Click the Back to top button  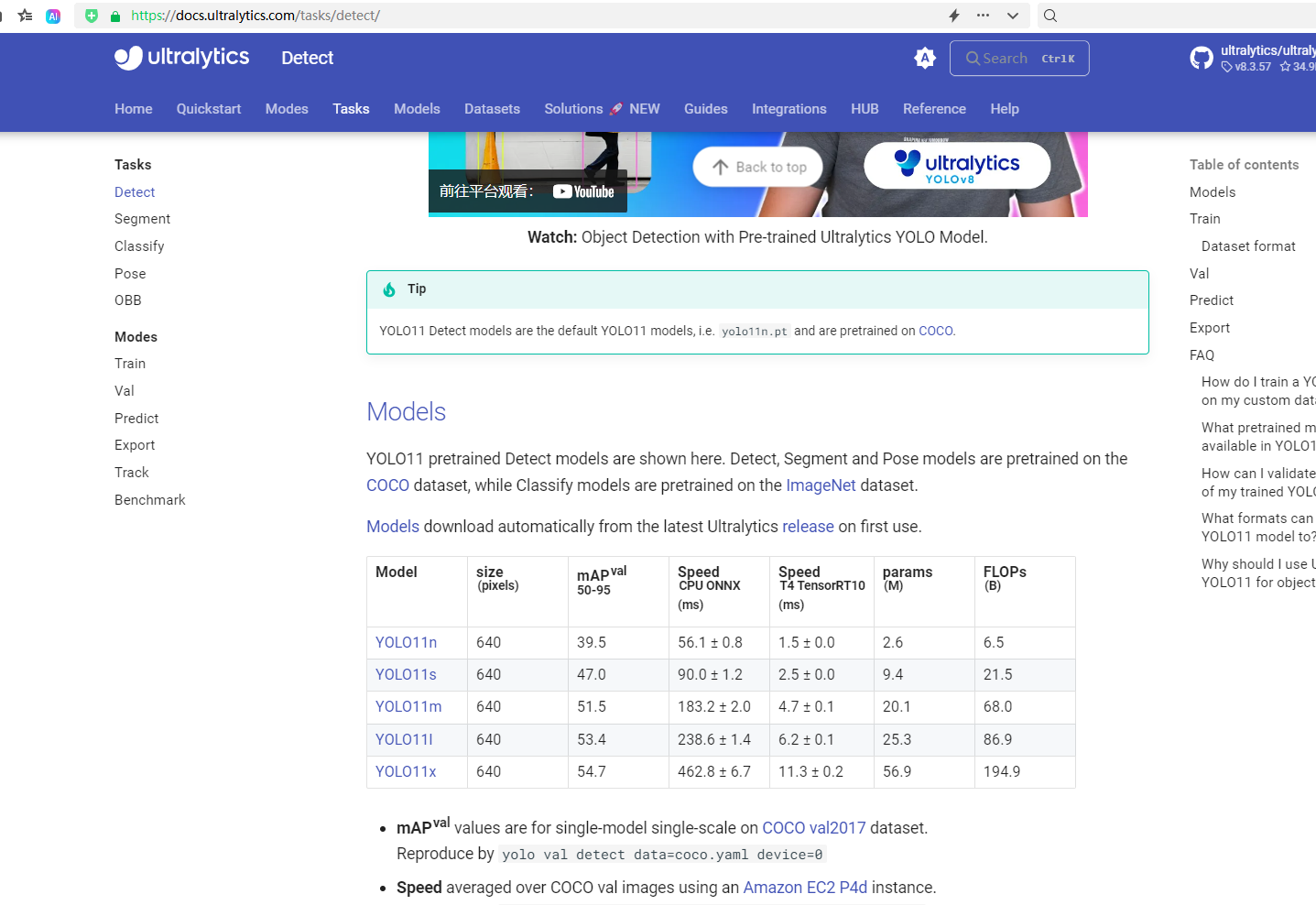coord(758,167)
